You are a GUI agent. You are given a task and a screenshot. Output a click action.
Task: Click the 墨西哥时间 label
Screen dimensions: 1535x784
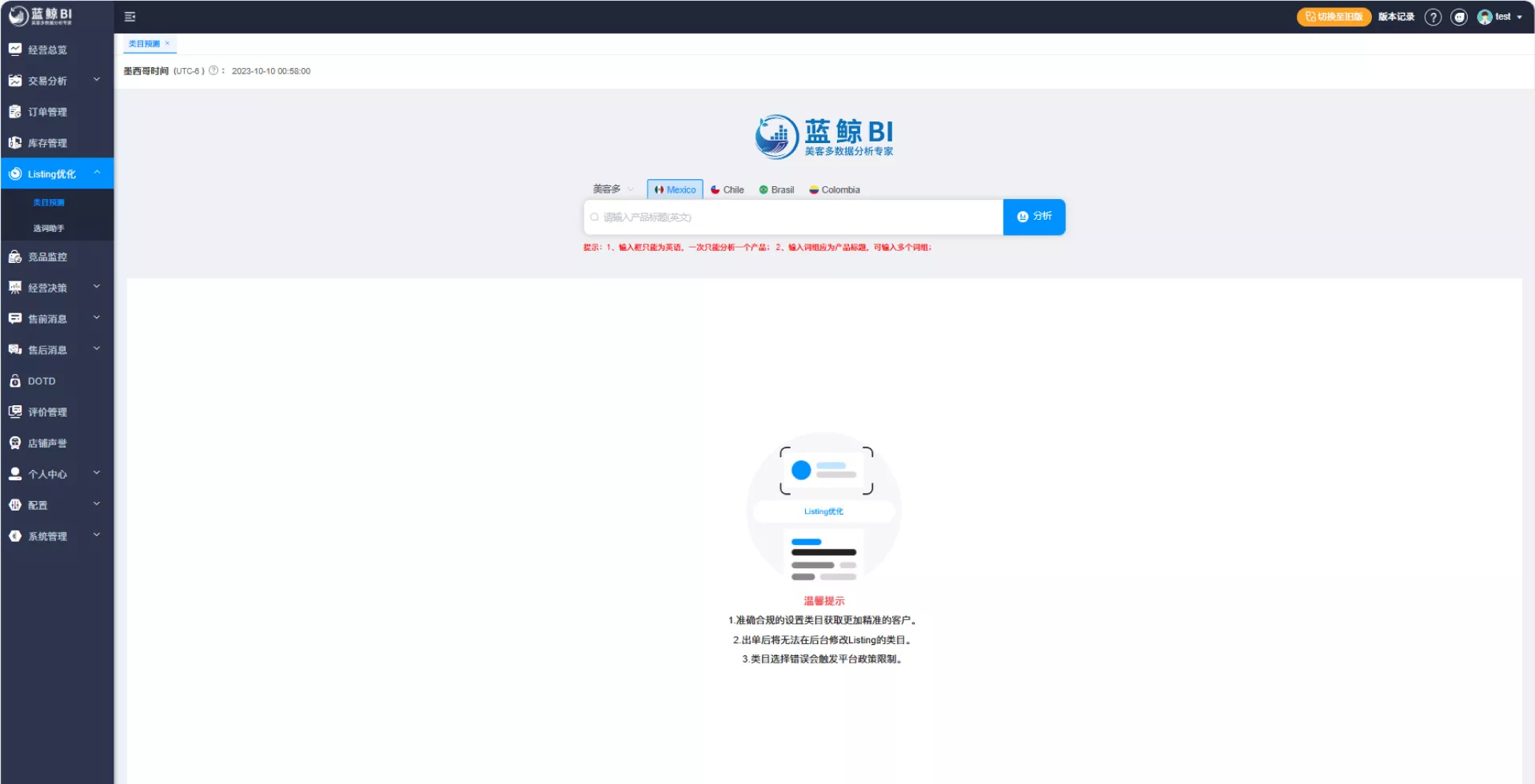click(146, 71)
